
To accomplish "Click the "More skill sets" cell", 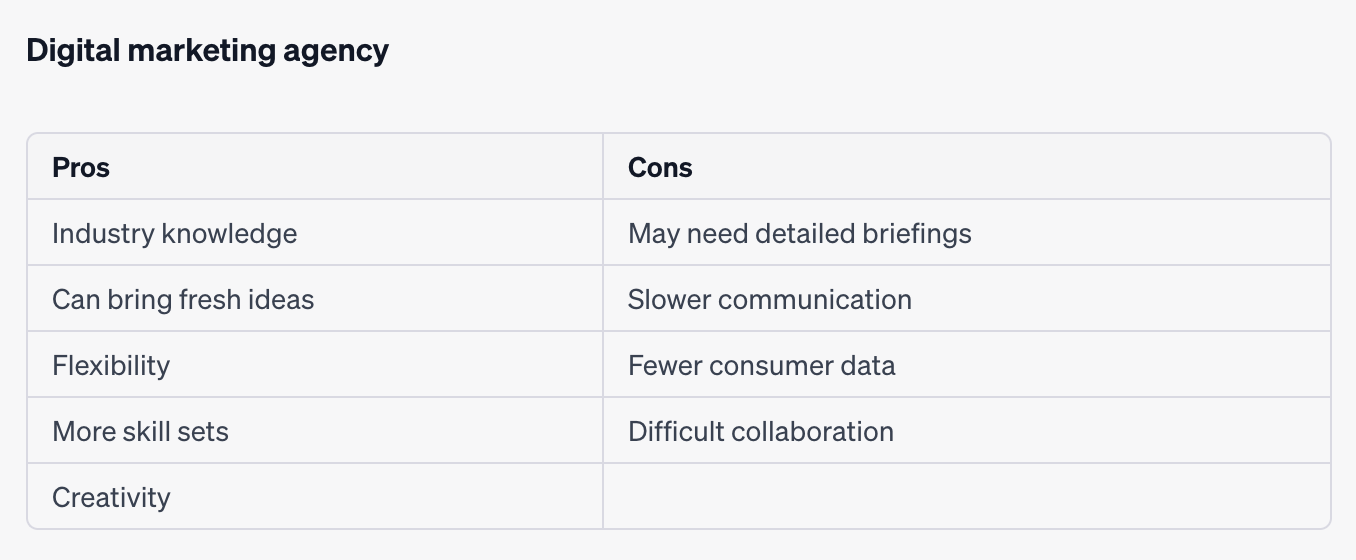I will pyautogui.click(x=140, y=432).
